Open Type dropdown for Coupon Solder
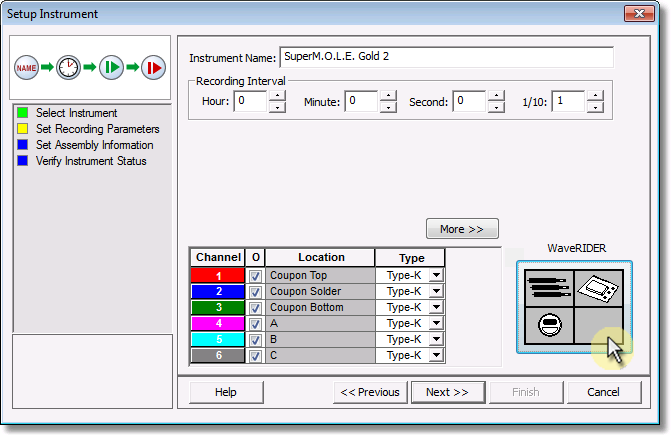 coord(436,291)
